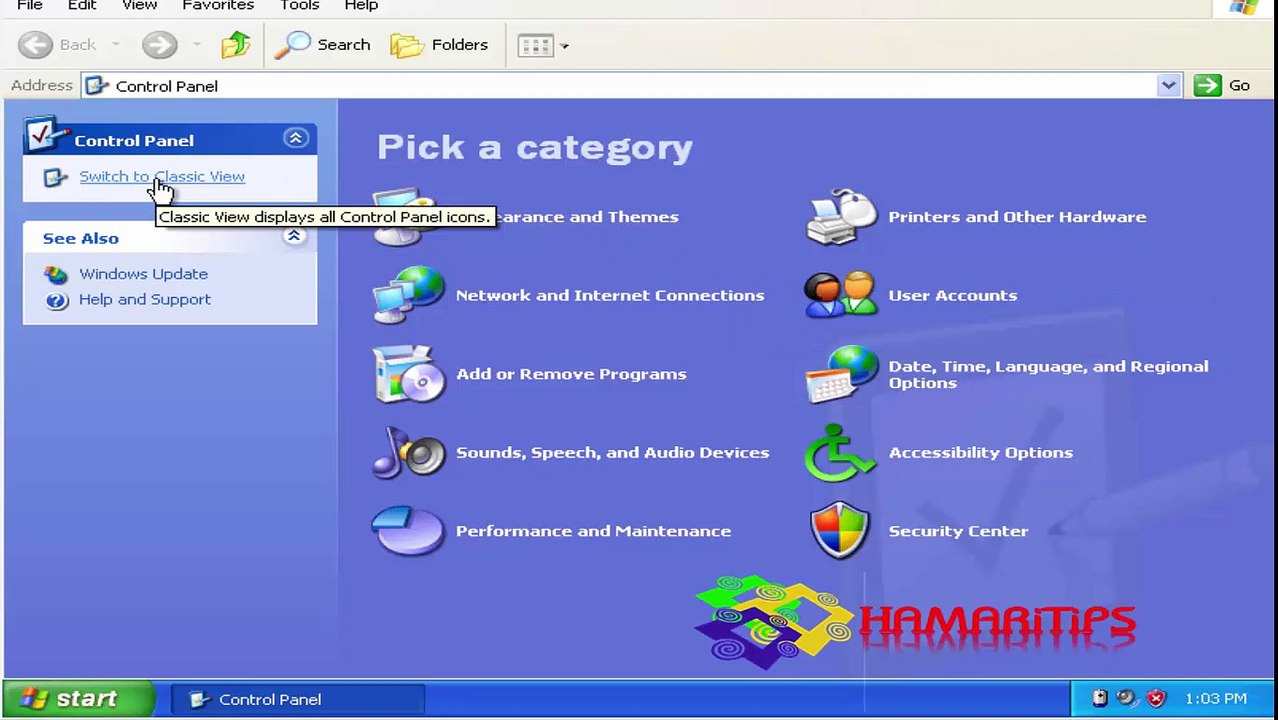Open Performance and Maintenance pie chart icon

point(408,530)
